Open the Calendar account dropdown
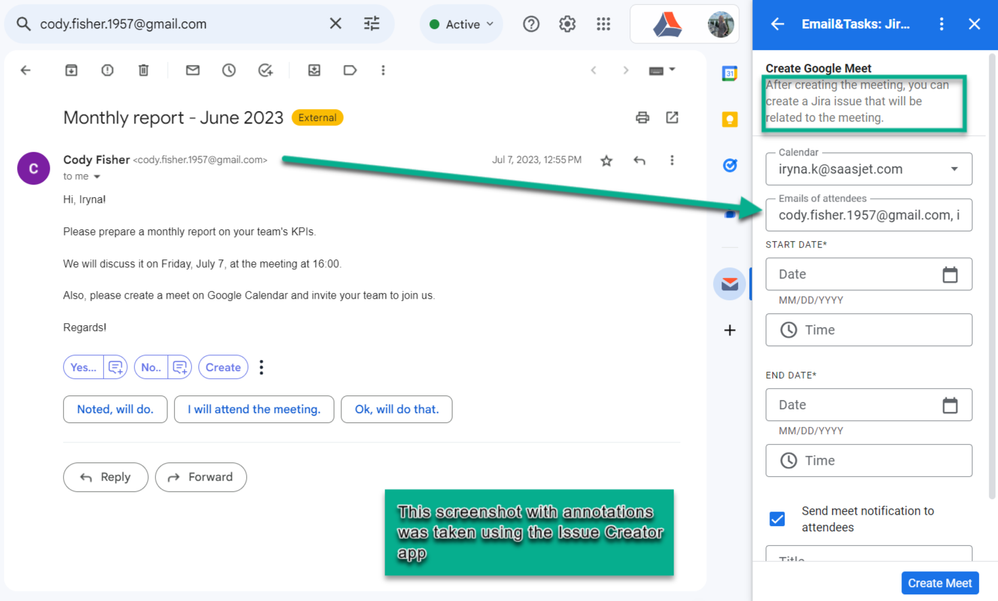998x601 pixels. tap(869, 169)
